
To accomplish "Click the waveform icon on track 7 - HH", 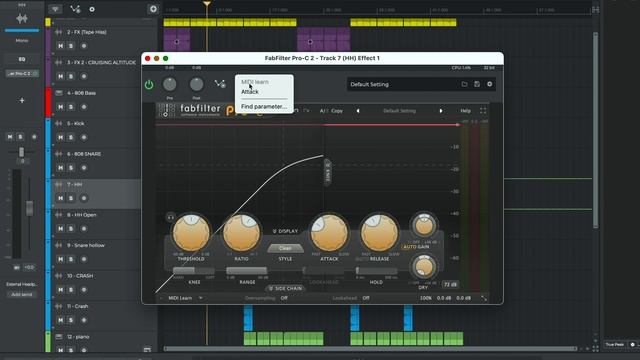I will click(59, 184).
